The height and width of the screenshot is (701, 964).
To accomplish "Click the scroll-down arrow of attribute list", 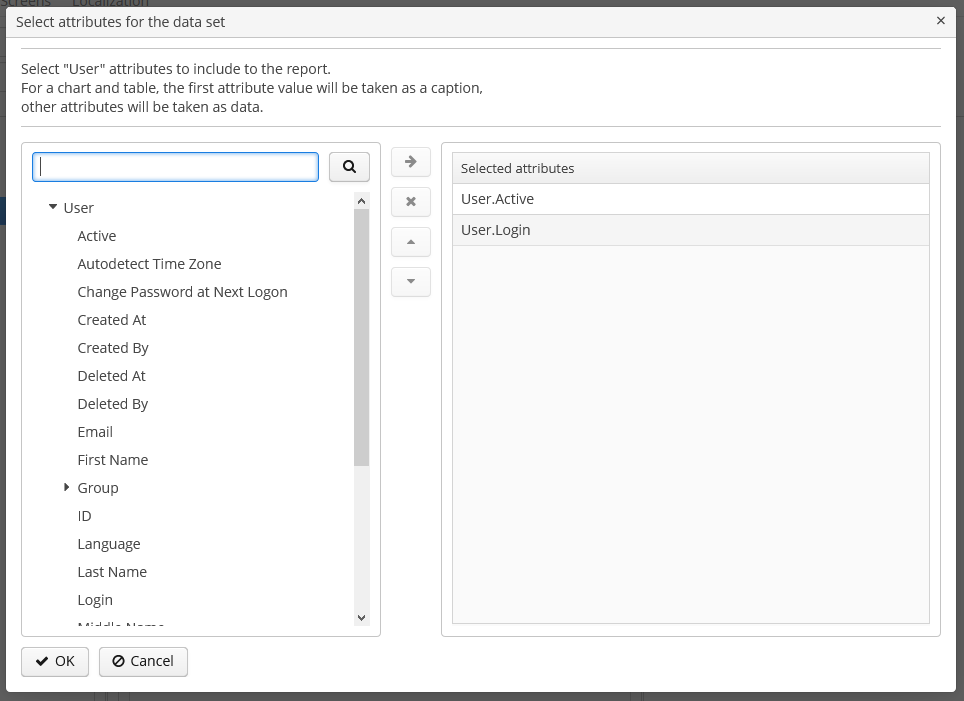I will pos(362,617).
